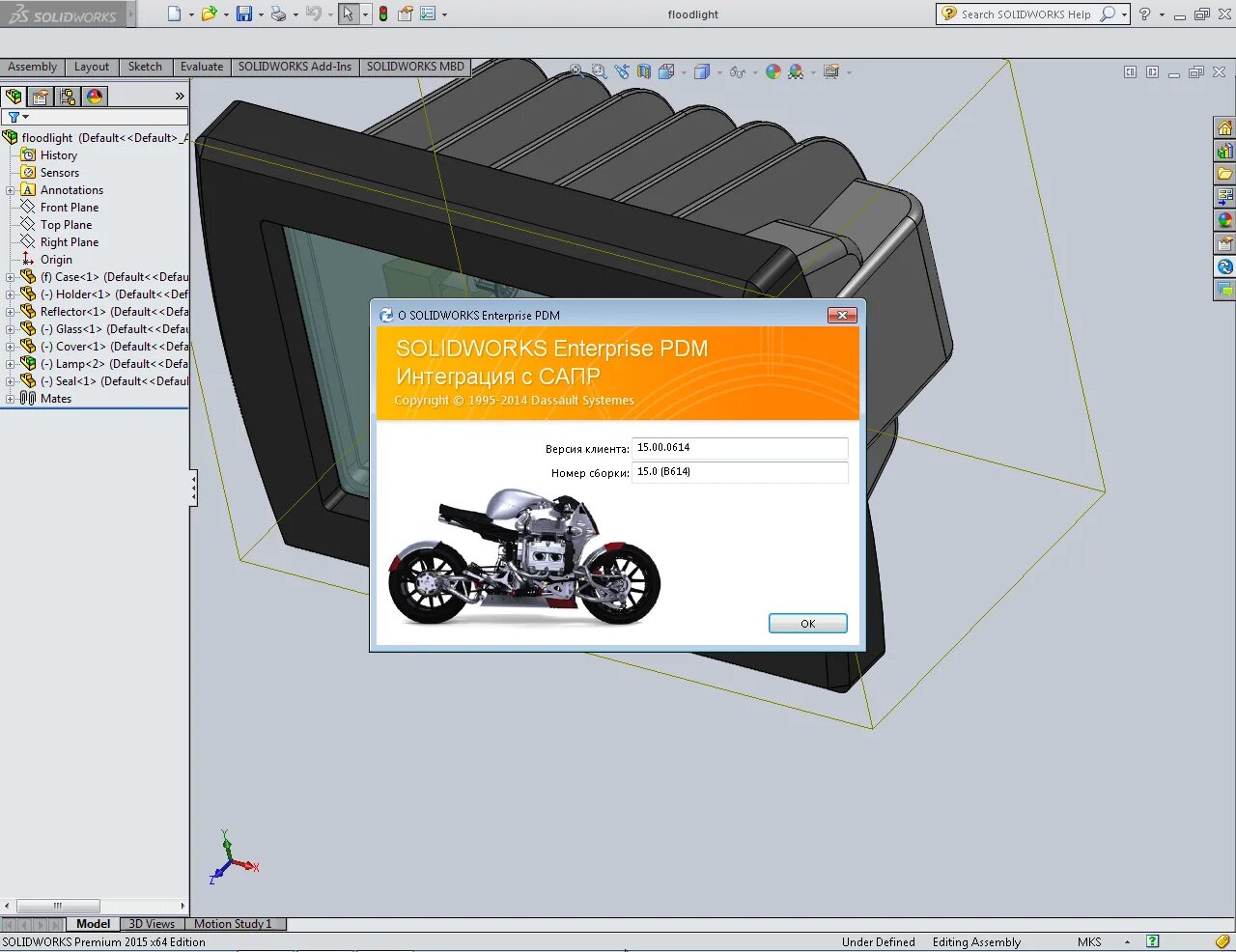Open Appearances and Scenes icon in task pane
Viewport: 1236px width, 952px height.
coord(1224,220)
